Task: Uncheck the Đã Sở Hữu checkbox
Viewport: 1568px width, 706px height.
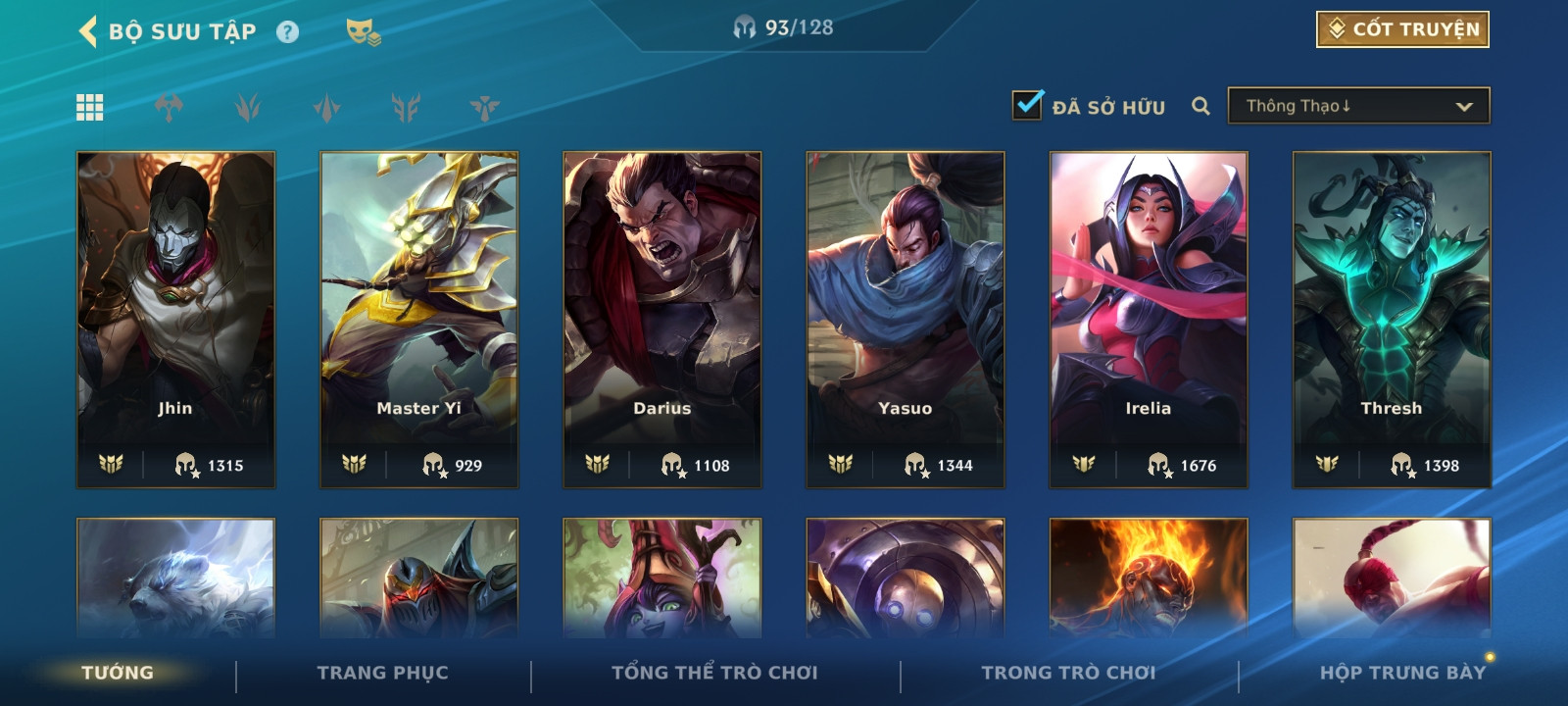Action: tap(1027, 104)
